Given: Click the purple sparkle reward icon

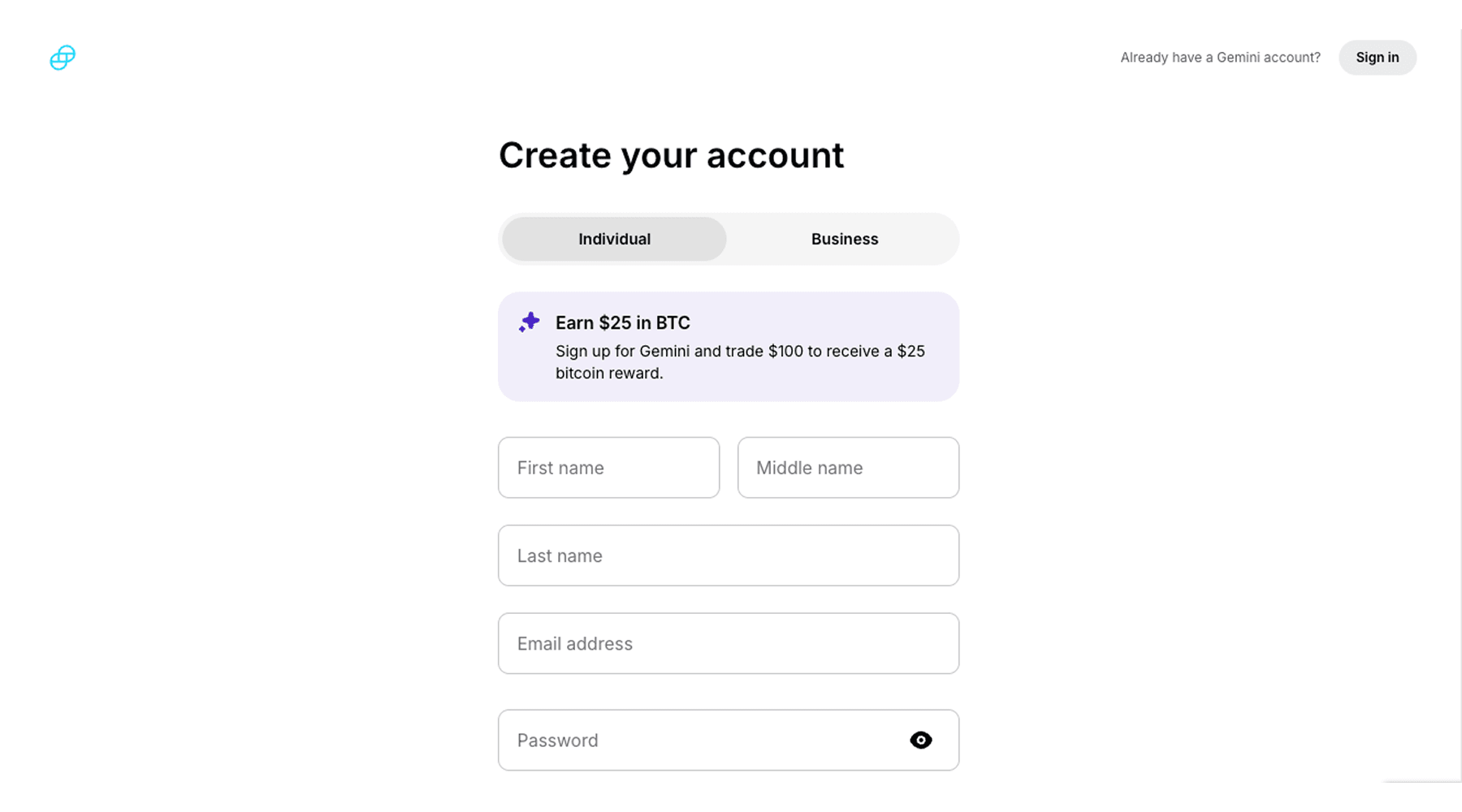Looking at the screenshot, I should click(x=530, y=322).
